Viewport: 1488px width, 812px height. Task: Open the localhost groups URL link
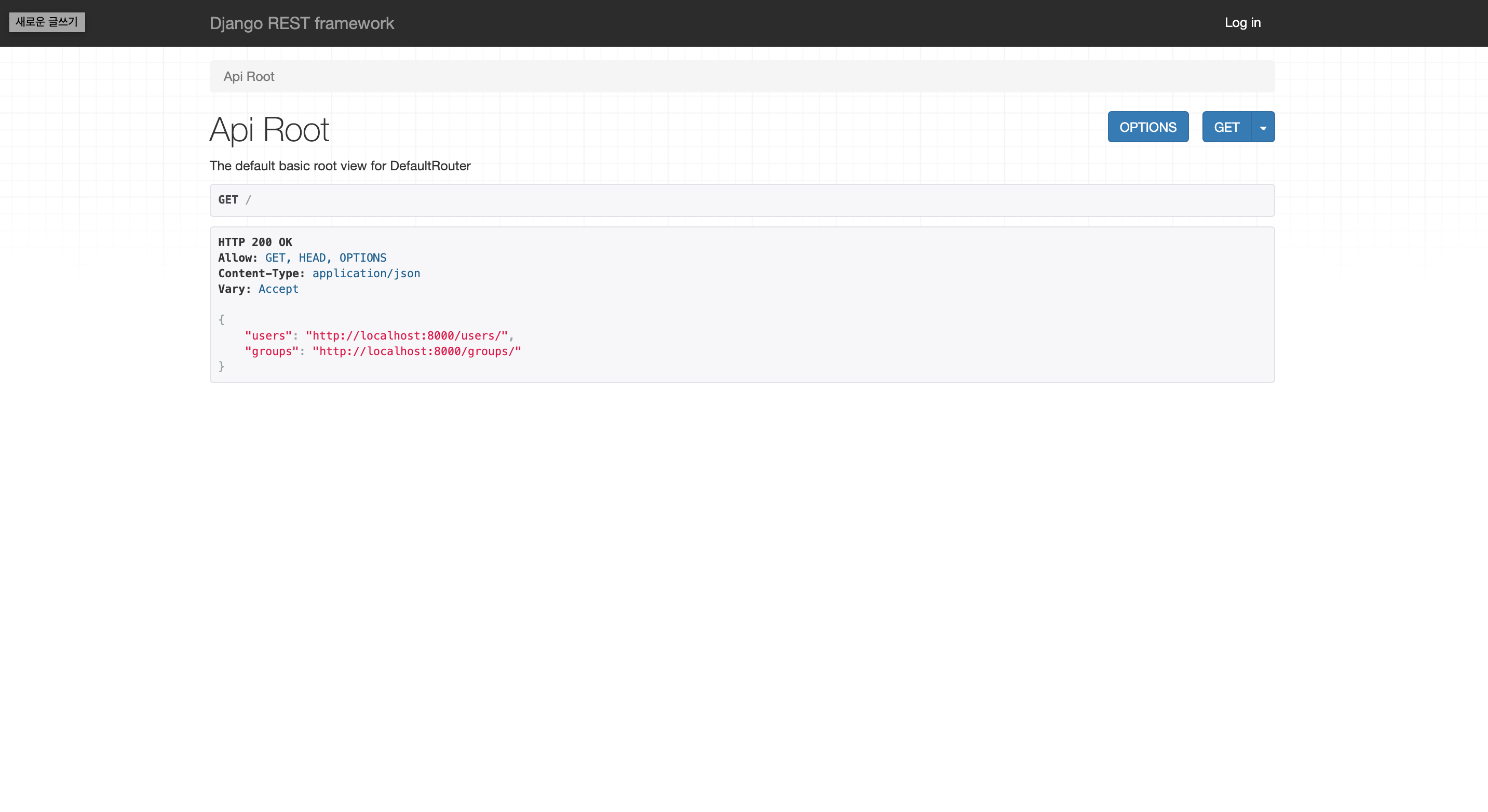click(x=416, y=351)
